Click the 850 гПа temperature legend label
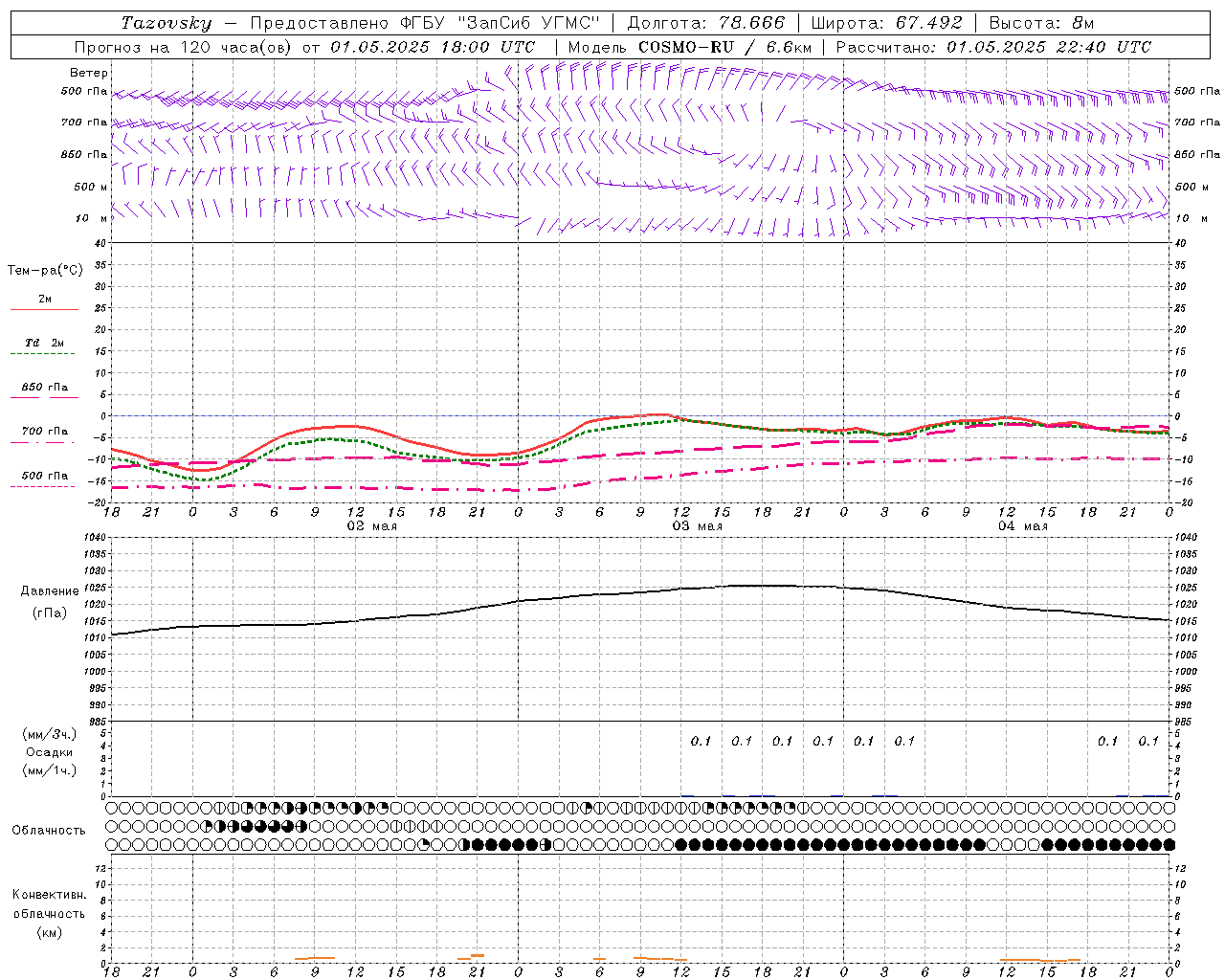Image resolution: width=1225 pixels, height=980 pixels. tap(45, 388)
